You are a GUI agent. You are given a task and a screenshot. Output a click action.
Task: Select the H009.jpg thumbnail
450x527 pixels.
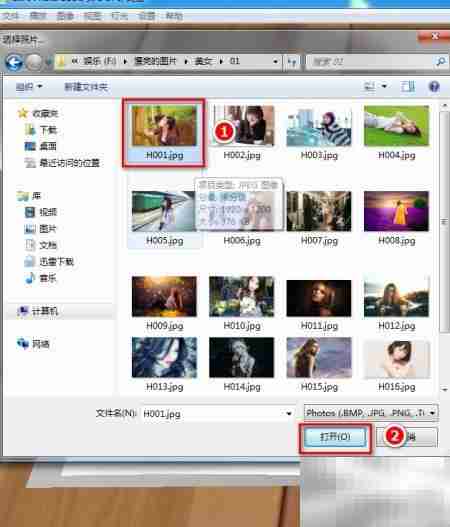pyautogui.click(x=164, y=296)
